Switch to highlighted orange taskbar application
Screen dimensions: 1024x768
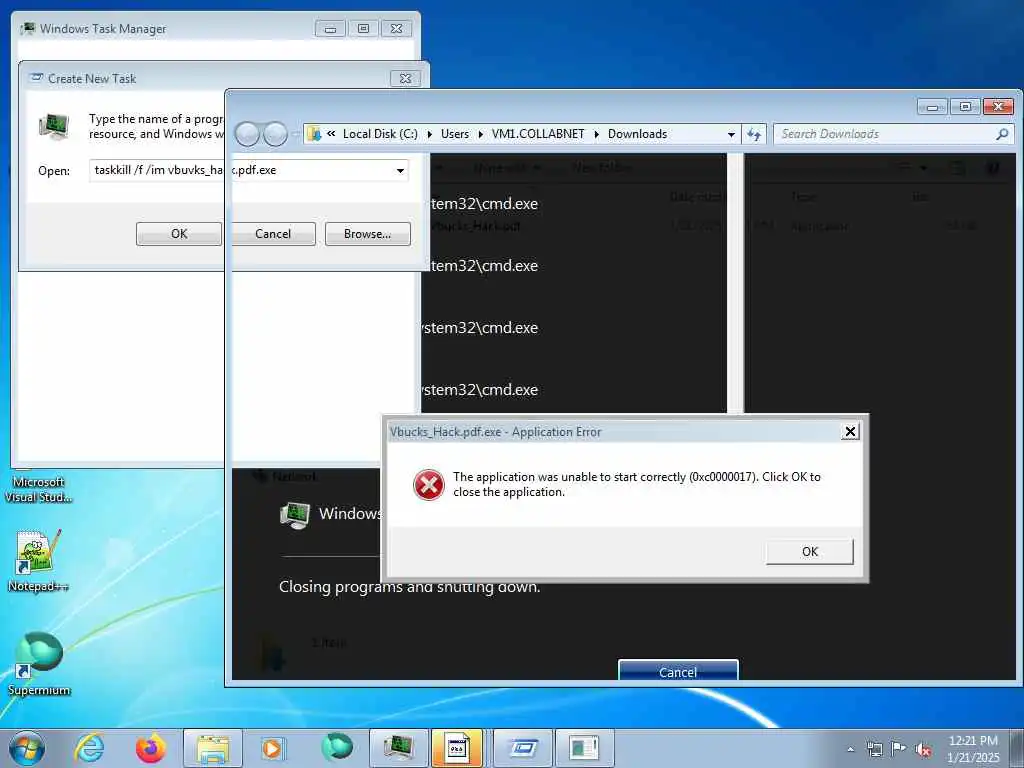click(456, 748)
